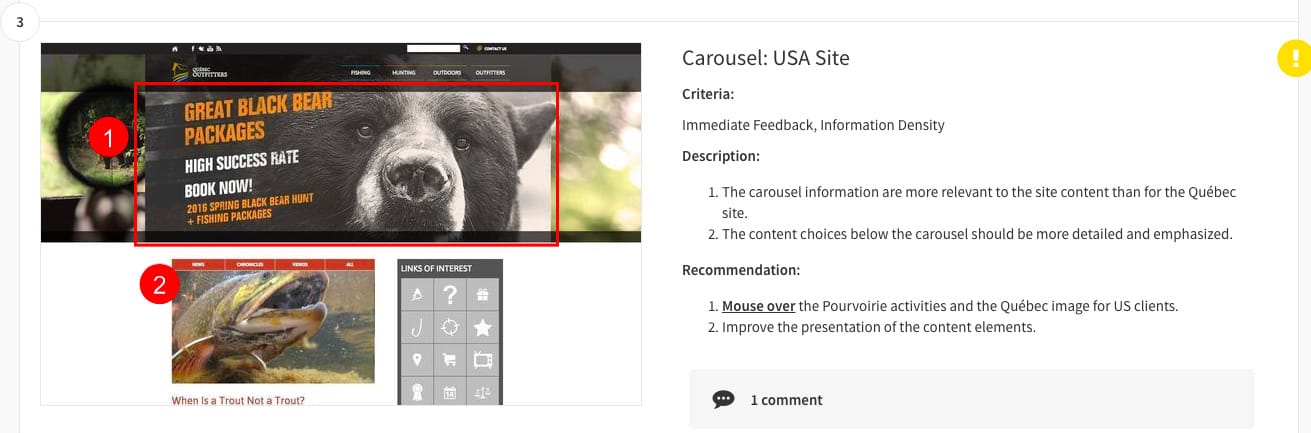Click the 'Criteria:' heading
1311x433 pixels.
[x=708, y=94]
